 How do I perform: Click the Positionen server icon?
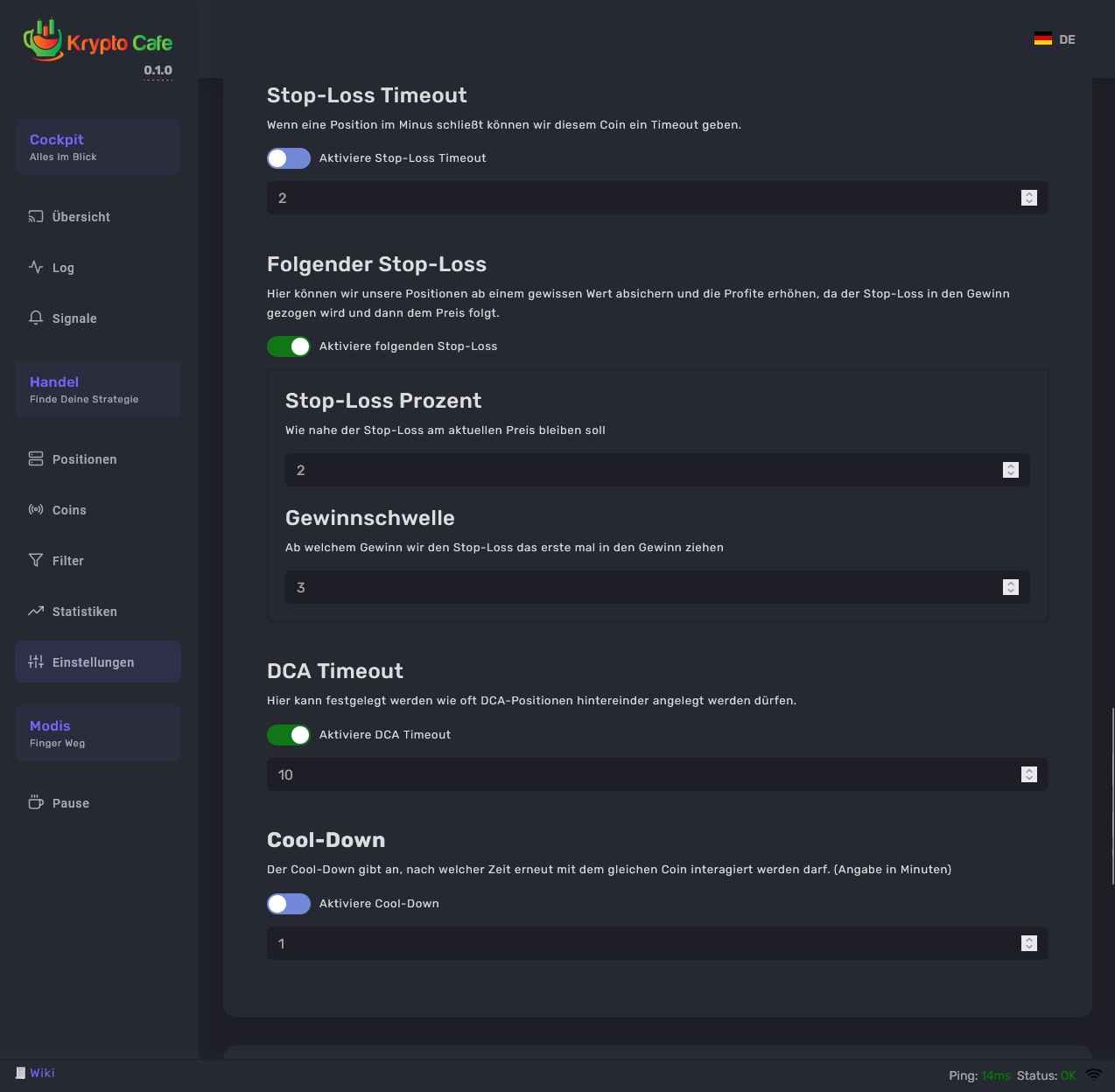pos(36,459)
